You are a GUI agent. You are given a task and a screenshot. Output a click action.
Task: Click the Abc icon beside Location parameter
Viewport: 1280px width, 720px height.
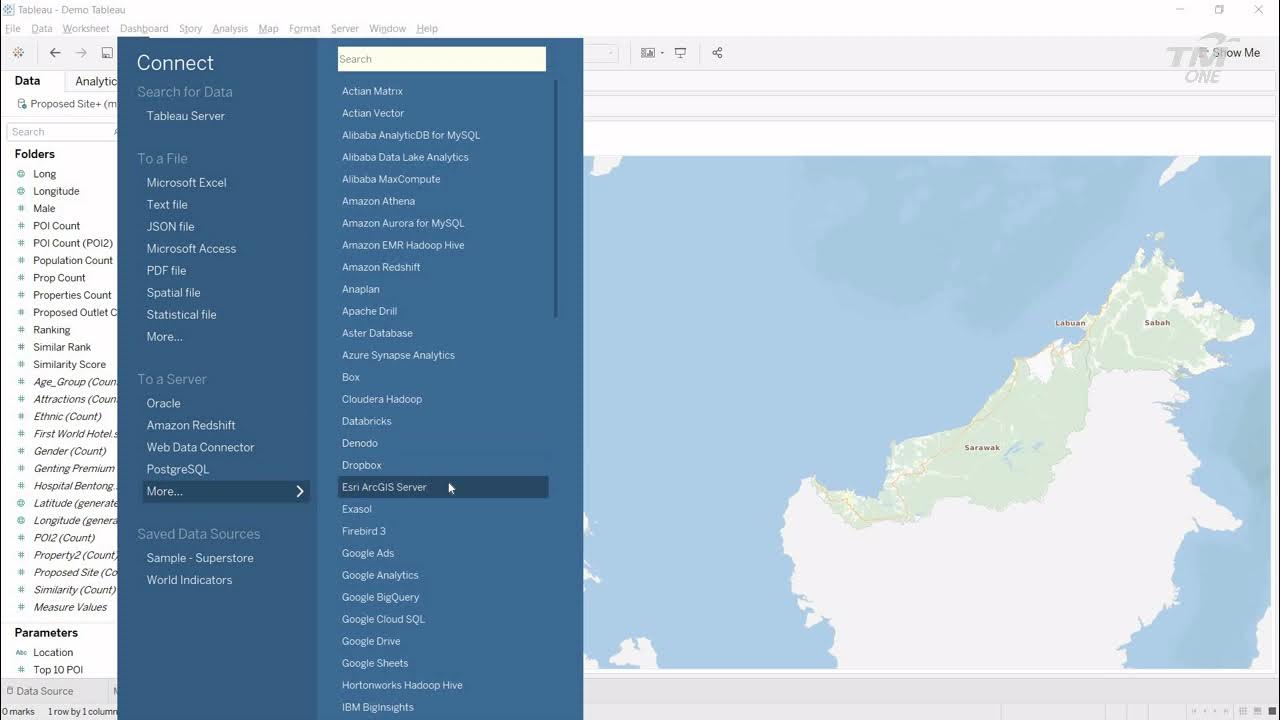point(21,652)
